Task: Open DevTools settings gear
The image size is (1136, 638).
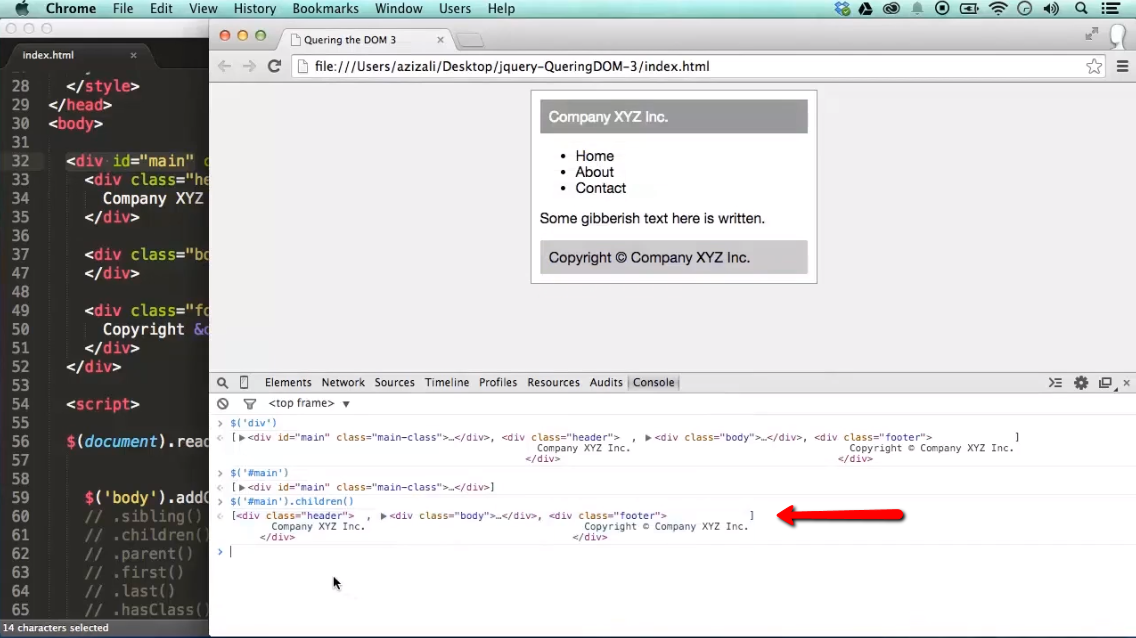Action: pos(1081,382)
